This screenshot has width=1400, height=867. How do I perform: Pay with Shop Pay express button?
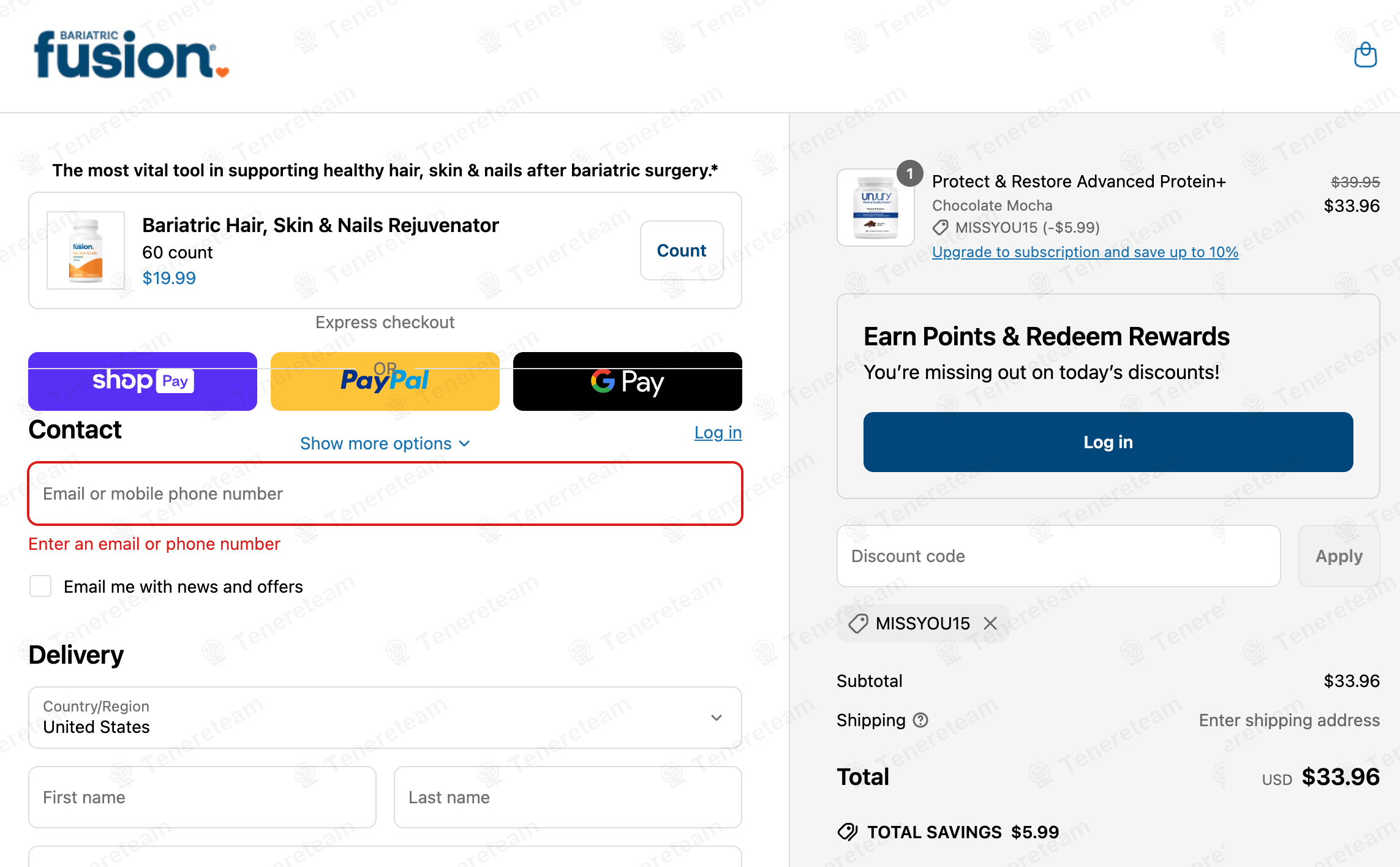pyautogui.click(x=142, y=381)
